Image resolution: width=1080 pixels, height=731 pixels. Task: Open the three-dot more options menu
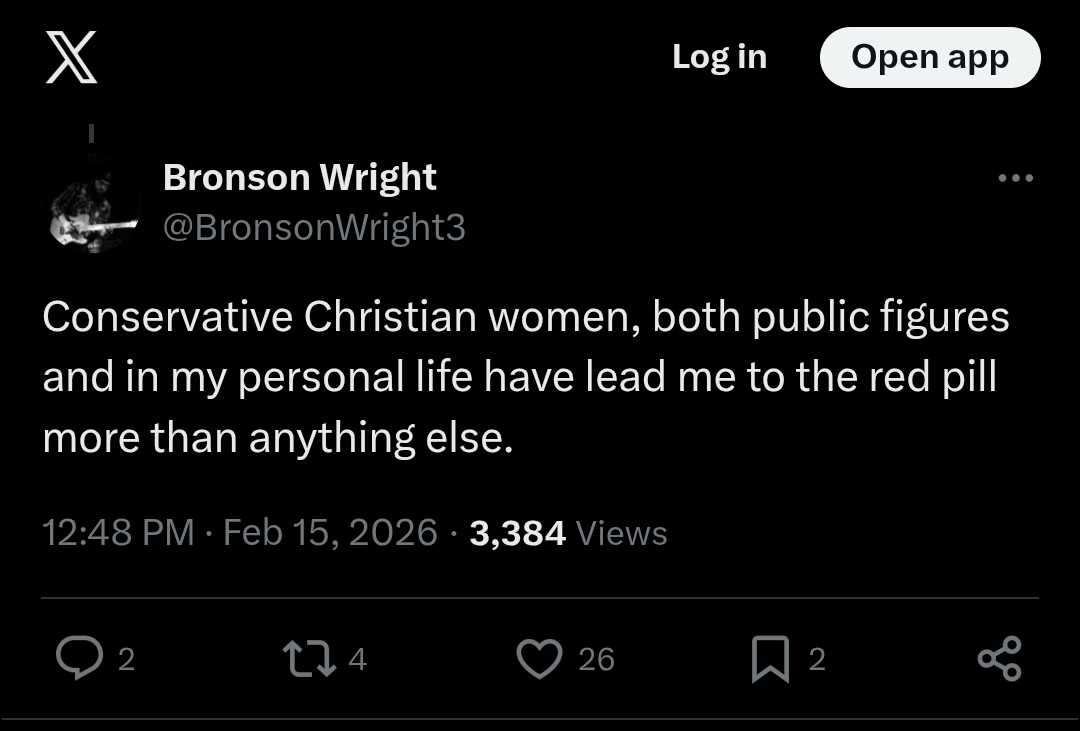point(1016,179)
